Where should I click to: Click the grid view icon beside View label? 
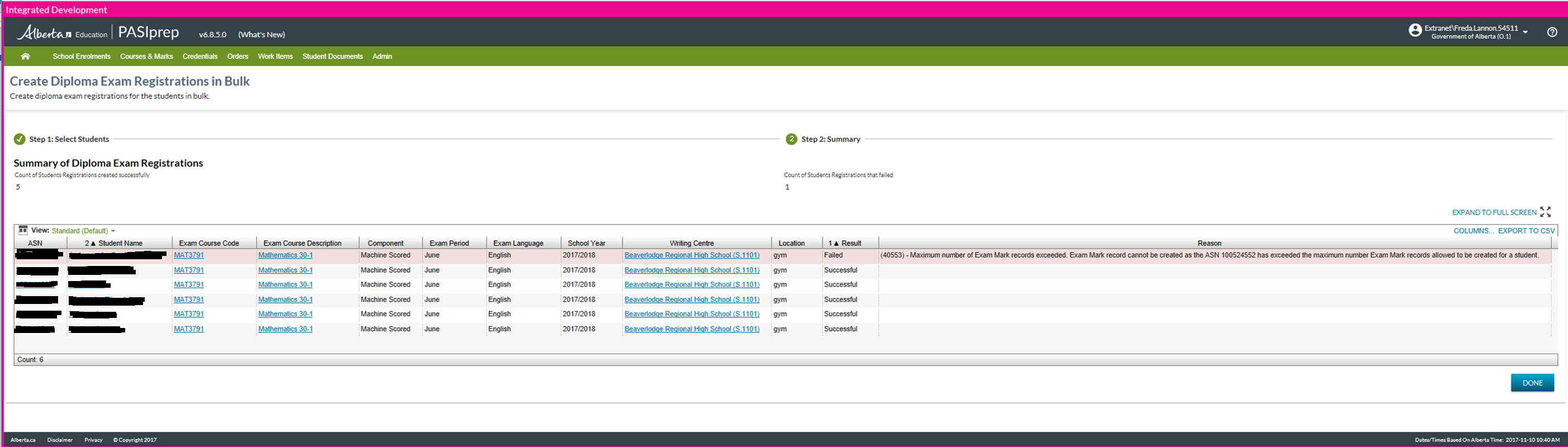pos(22,230)
